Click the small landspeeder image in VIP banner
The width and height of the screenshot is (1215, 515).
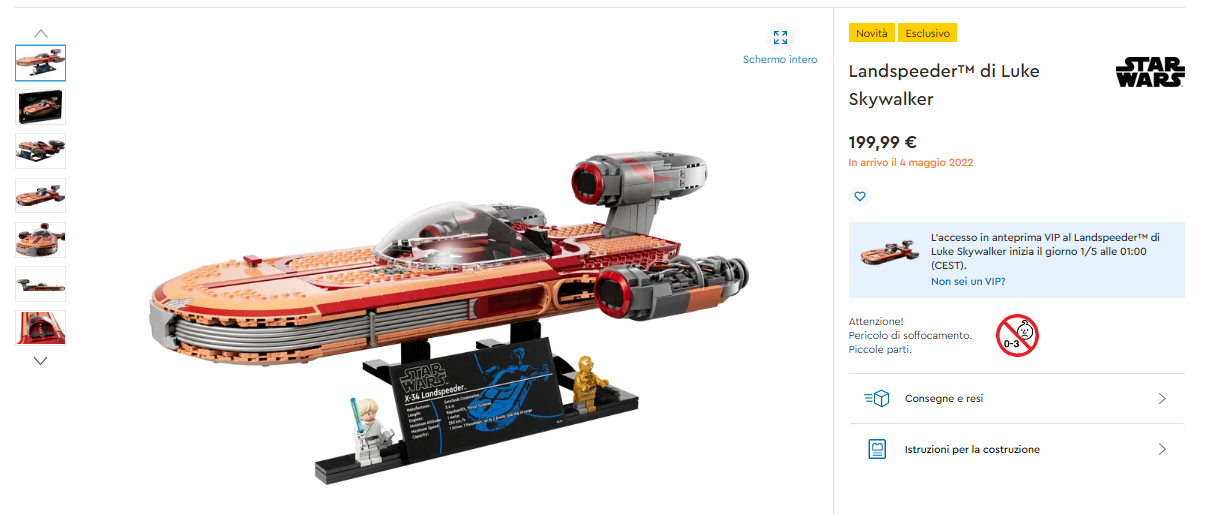(888, 251)
